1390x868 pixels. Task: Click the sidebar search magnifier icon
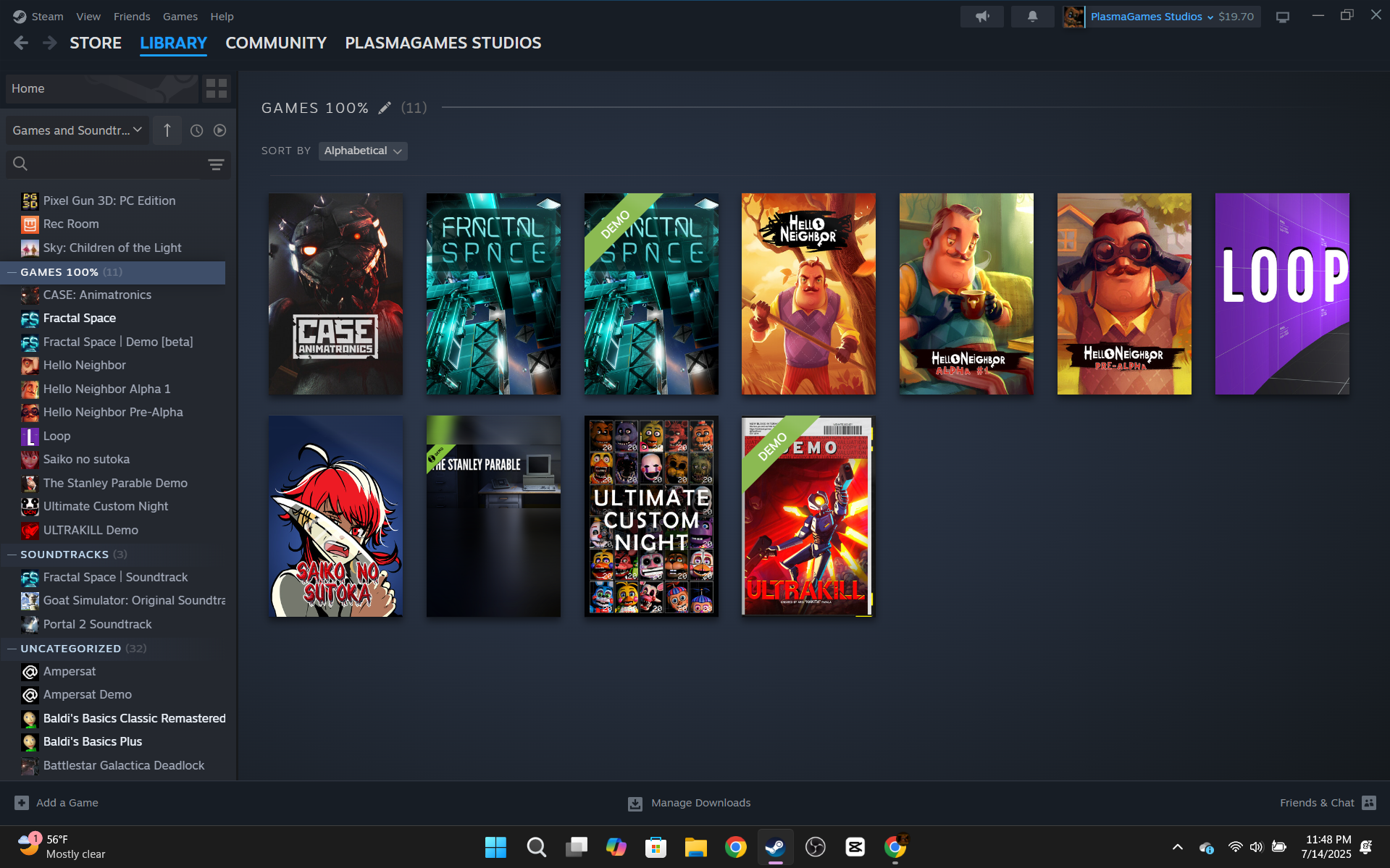coord(20,164)
